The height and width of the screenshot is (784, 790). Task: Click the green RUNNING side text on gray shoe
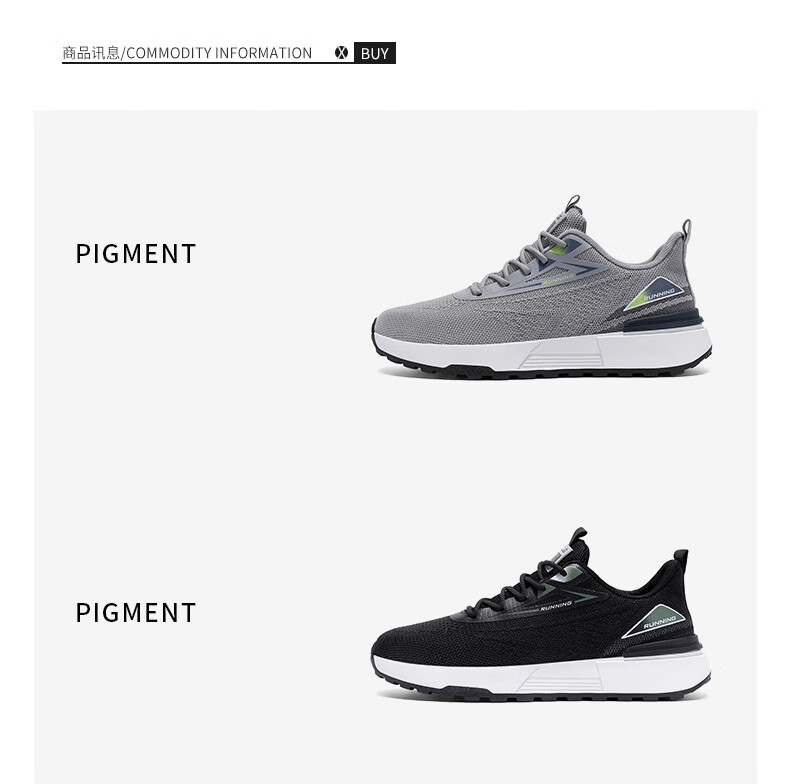coord(557,279)
